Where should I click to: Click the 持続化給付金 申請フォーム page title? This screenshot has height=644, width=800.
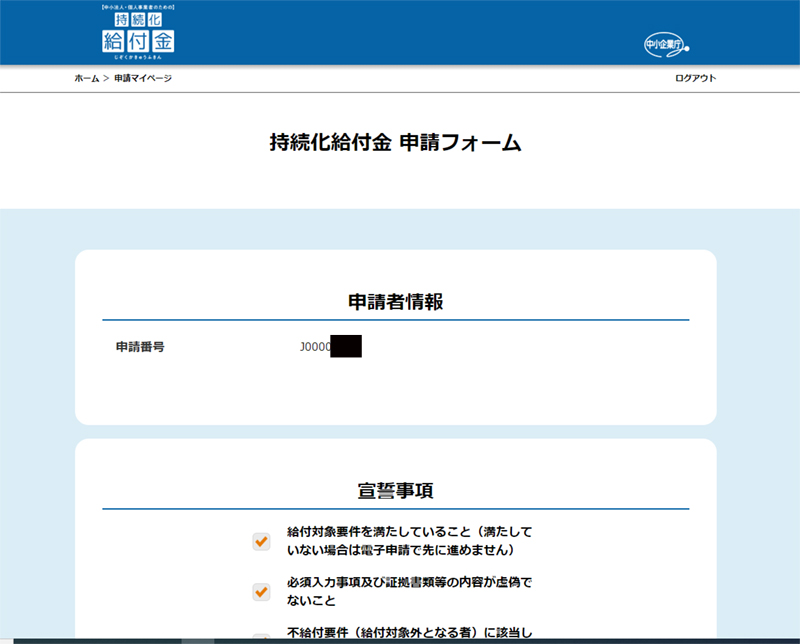(396, 143)
